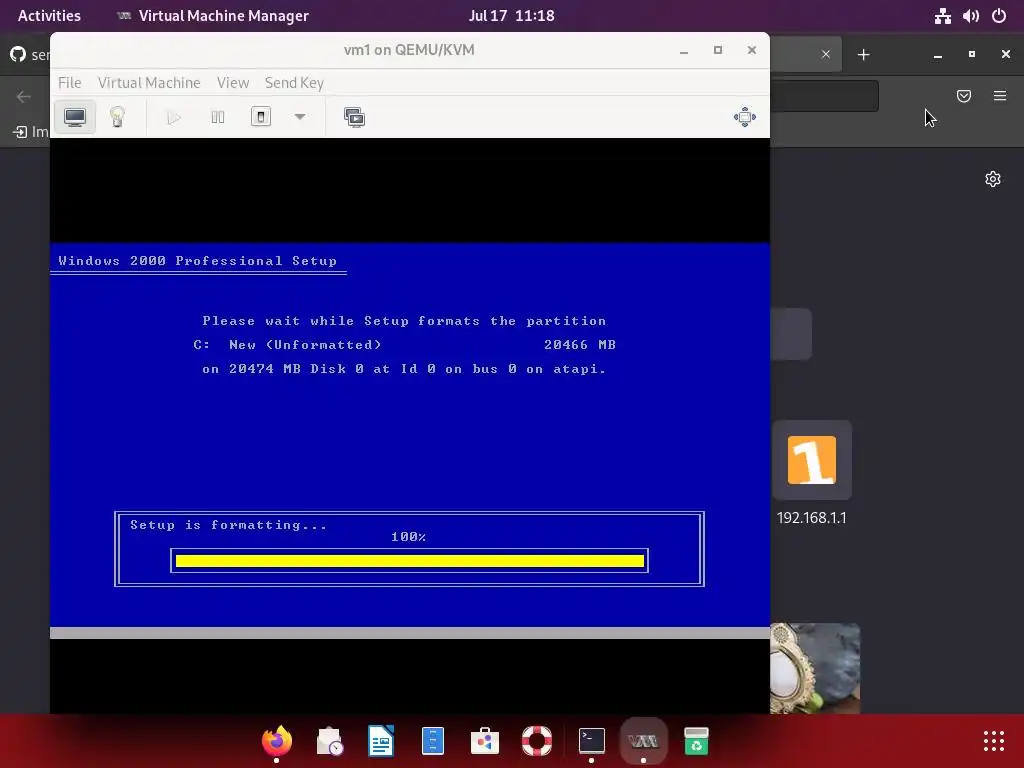
Task: Click the Firefox address bar
Action: click(x=824, y=96)
